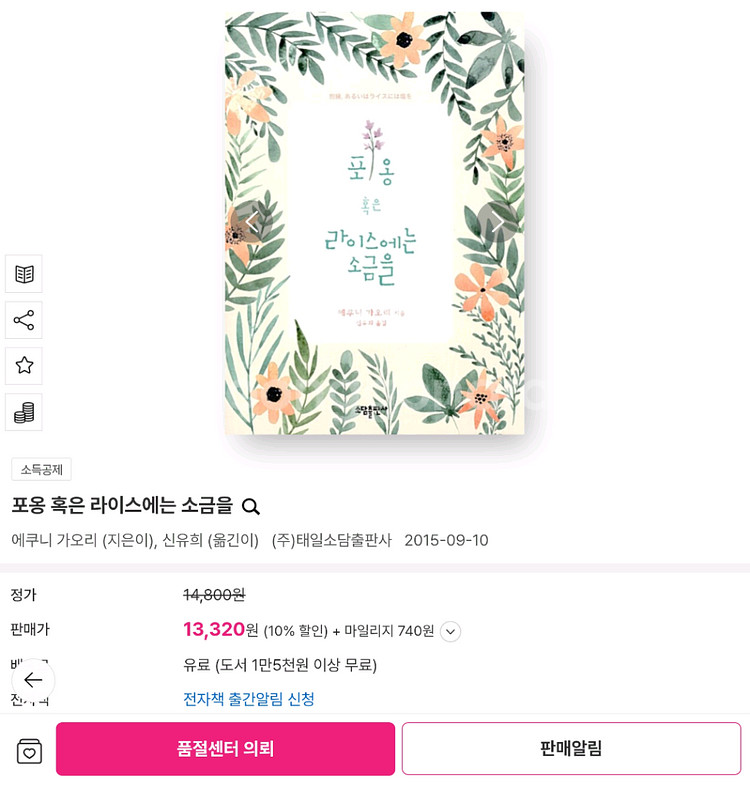The width and height of the screenshot is (750, 788).
Task: Save book with heart wishlist icon
Action: coord(29,751)
